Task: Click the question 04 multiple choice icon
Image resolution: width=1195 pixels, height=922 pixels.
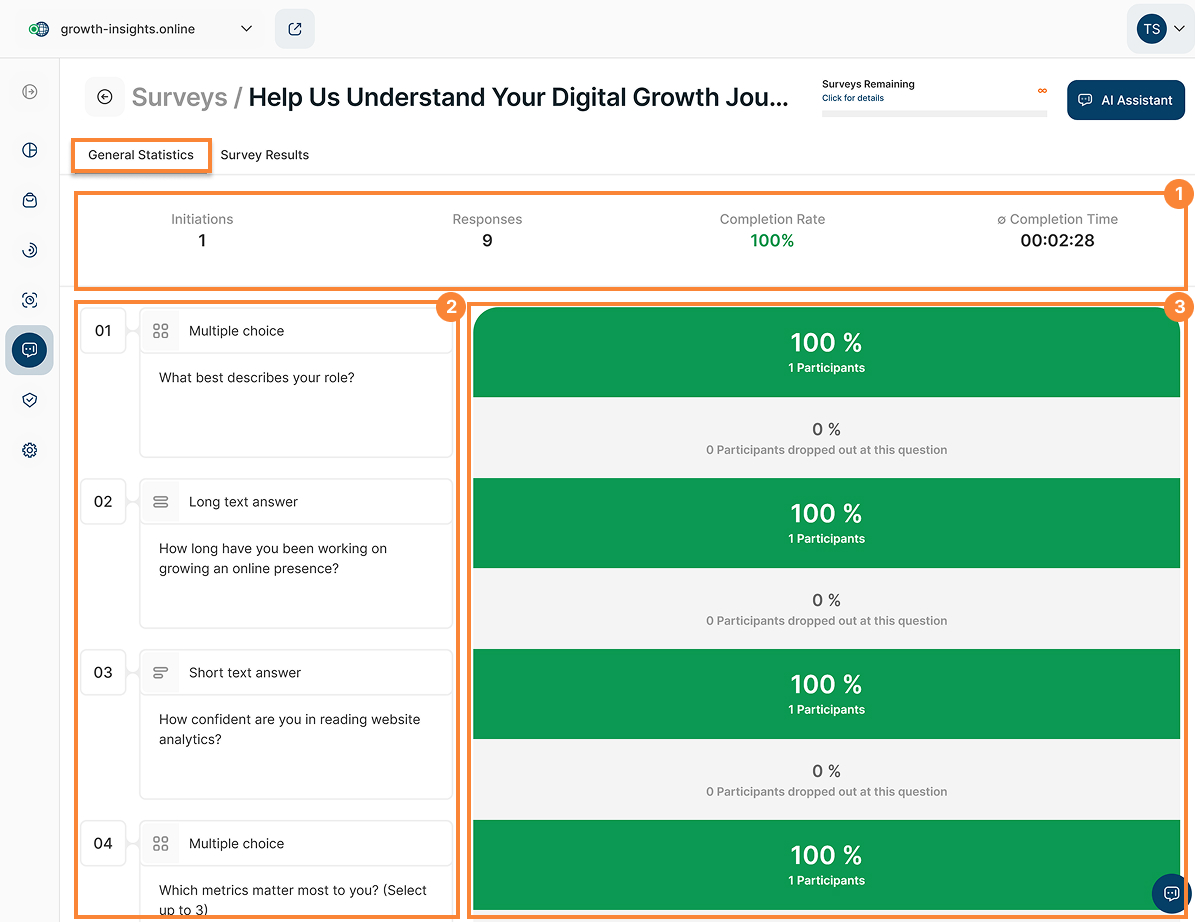Action: (x=160, y=844)
